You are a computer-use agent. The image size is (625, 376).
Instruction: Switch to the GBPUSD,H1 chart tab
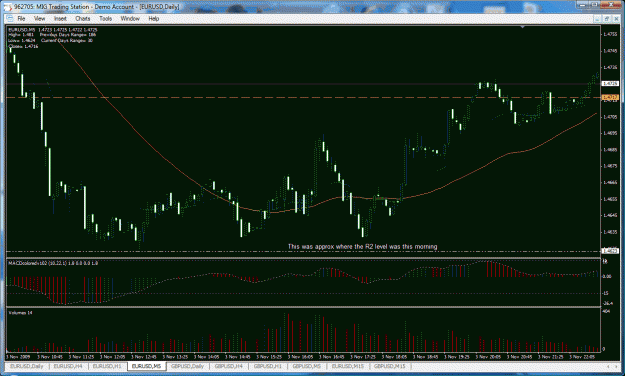click(267, 366)
